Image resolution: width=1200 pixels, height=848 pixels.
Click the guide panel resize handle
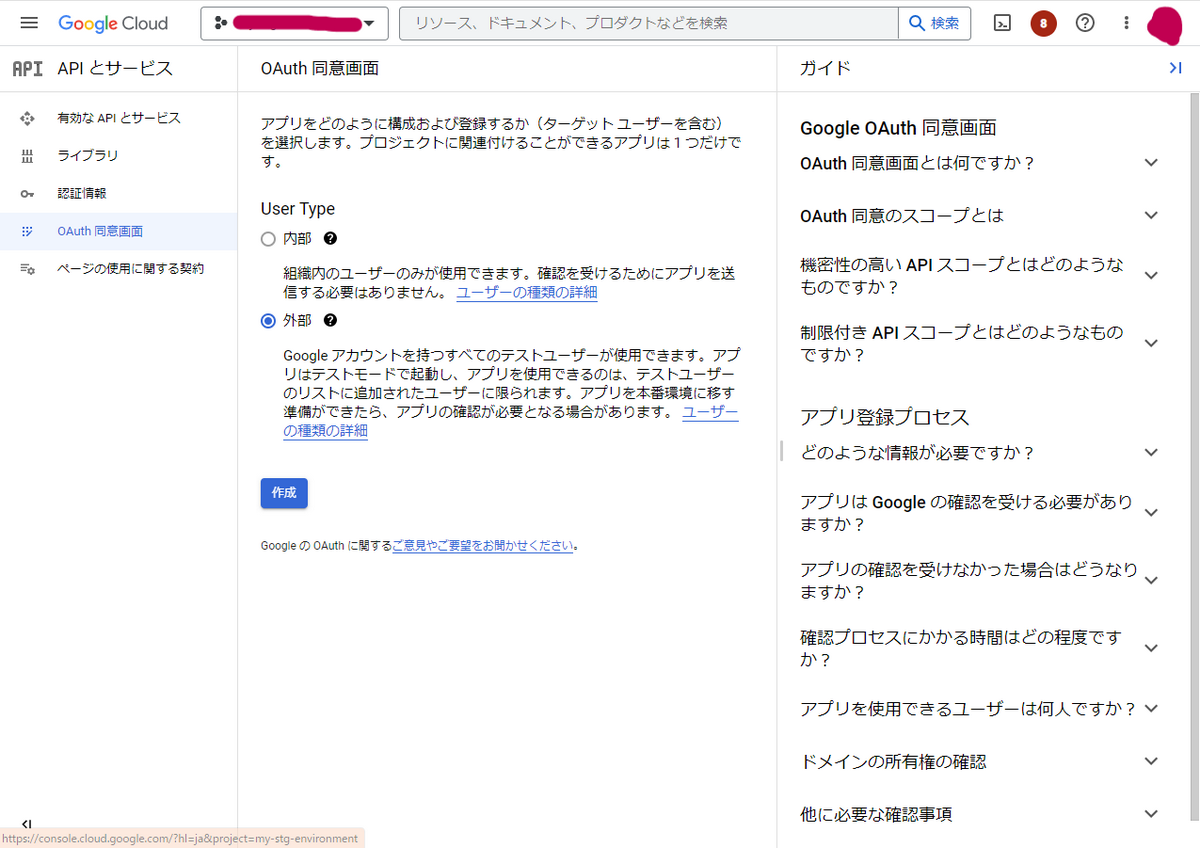(781, 451)
